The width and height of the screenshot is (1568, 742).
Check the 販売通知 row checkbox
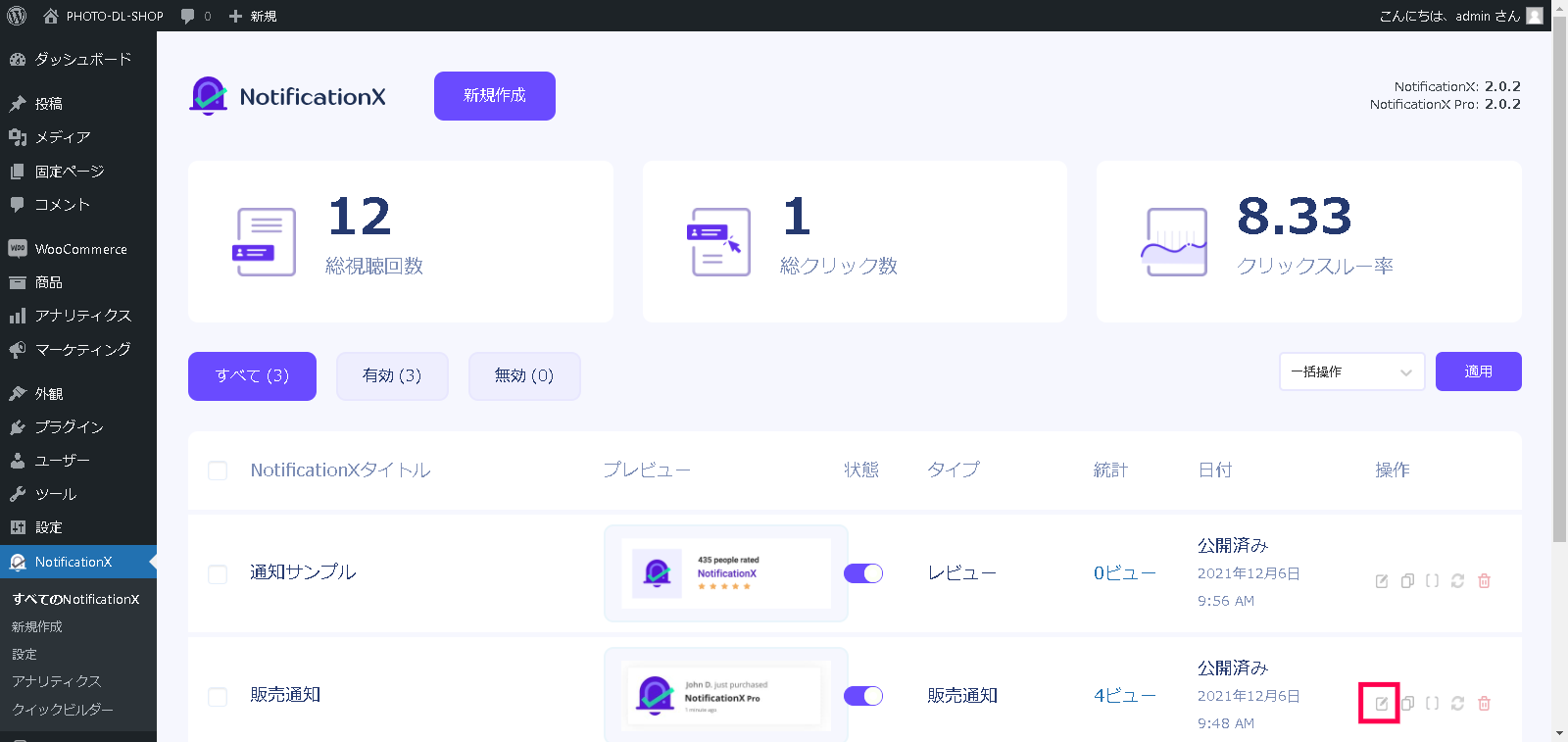tap(218, 697)
